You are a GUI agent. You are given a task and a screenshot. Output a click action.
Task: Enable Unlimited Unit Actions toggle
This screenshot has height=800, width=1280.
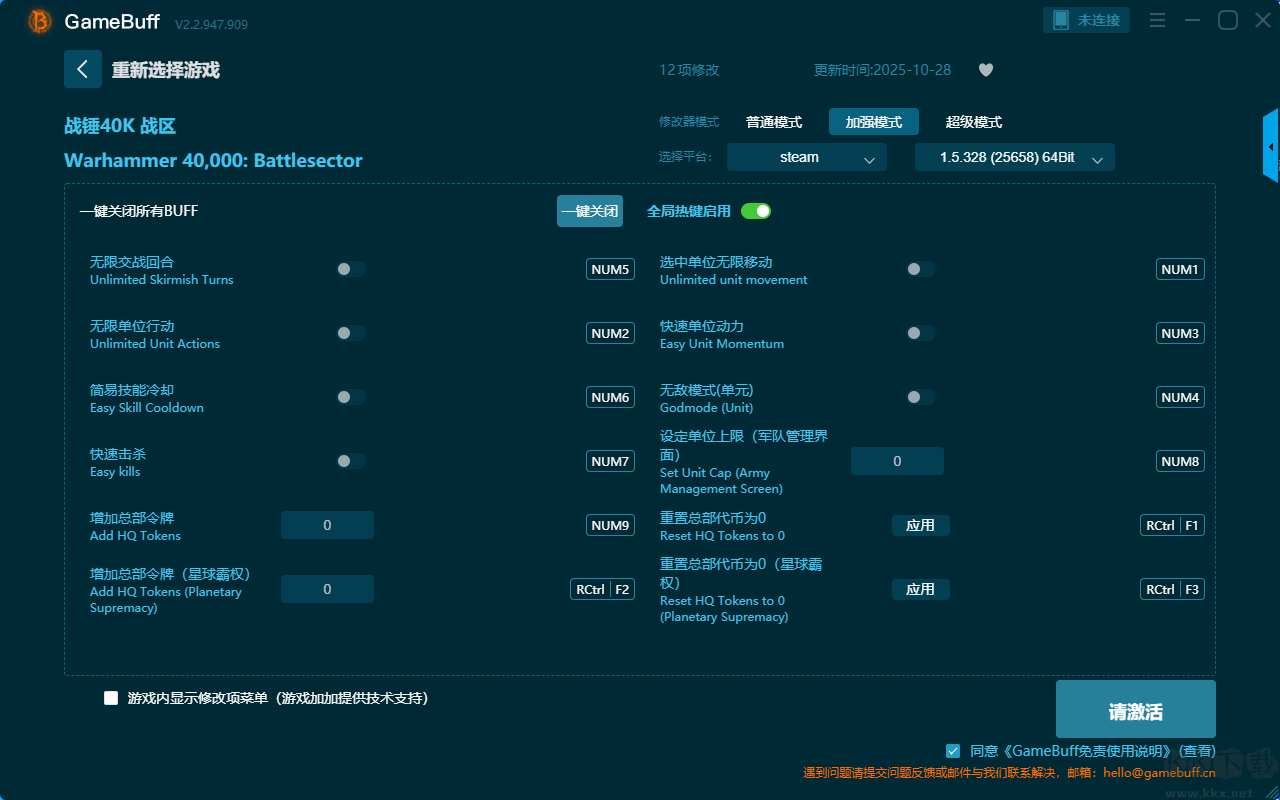tap(351, 333)
